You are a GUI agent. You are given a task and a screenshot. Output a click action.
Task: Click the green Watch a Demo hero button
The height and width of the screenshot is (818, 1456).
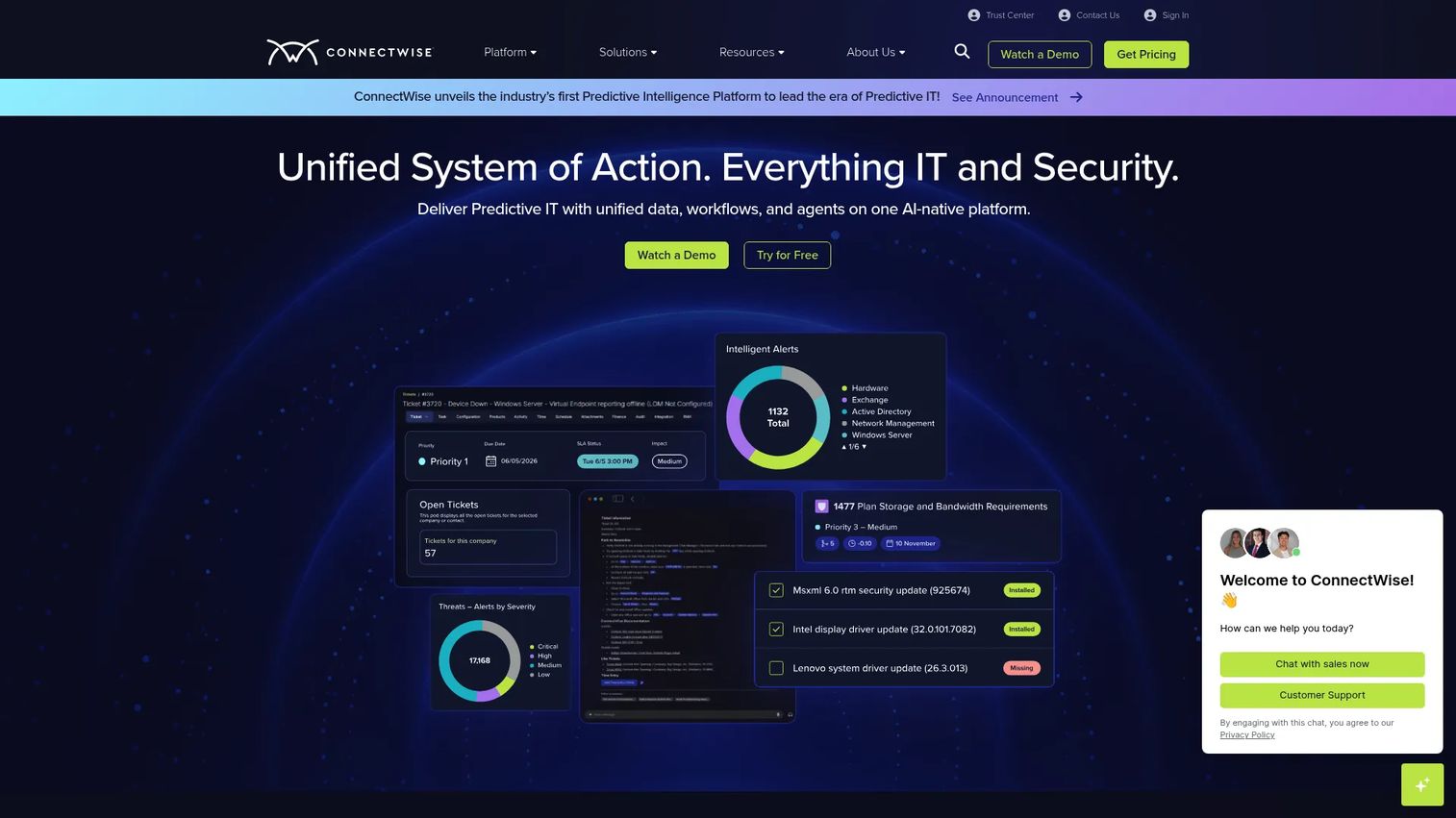coord(677,256)
